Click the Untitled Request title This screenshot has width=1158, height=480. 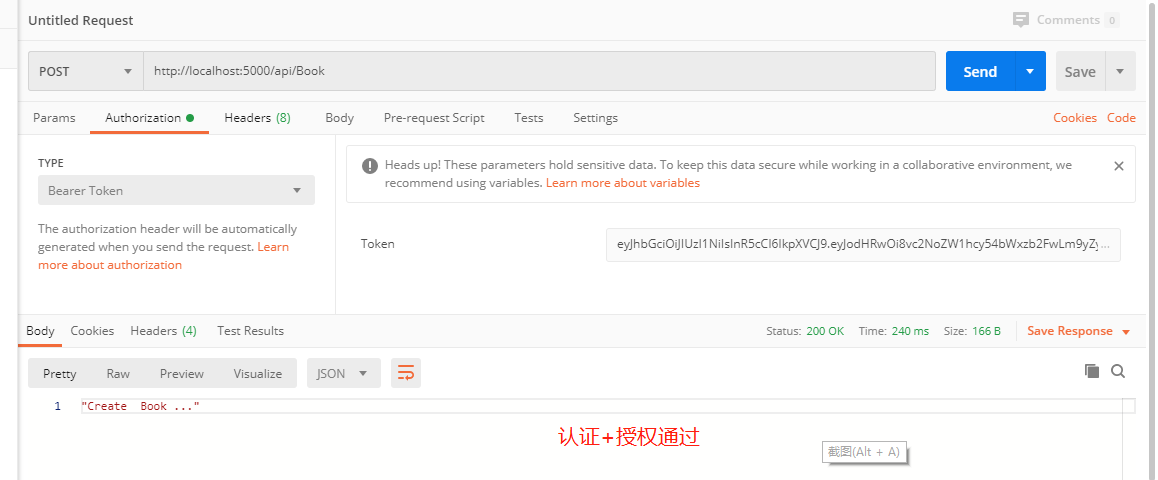pyautogui.click(x=80, y=20)
